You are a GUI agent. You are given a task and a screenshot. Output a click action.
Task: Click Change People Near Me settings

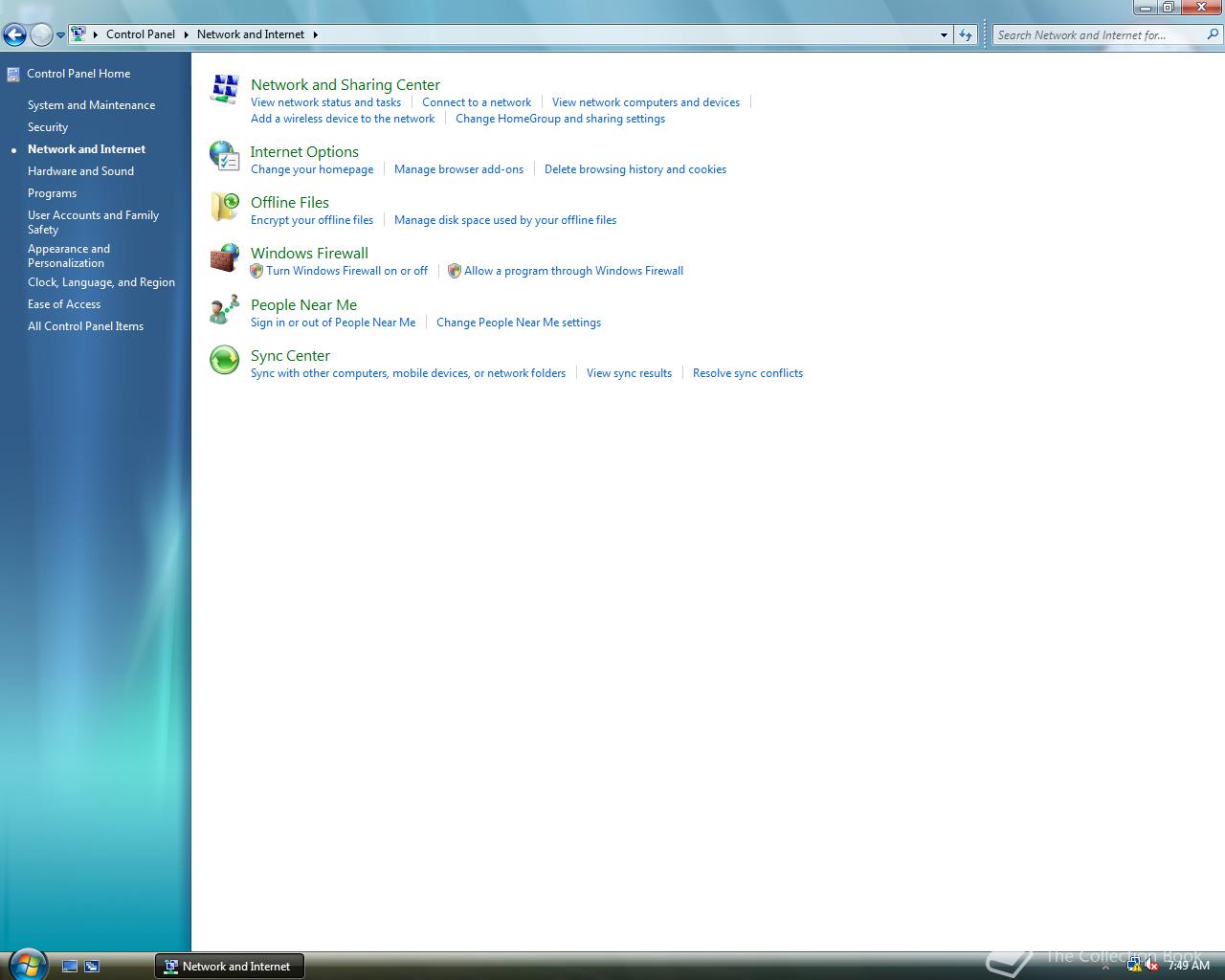[519, 323]
